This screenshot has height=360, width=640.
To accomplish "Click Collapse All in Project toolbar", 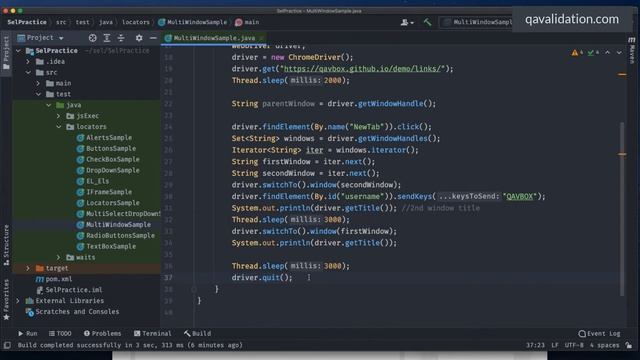I will point(121,38).
